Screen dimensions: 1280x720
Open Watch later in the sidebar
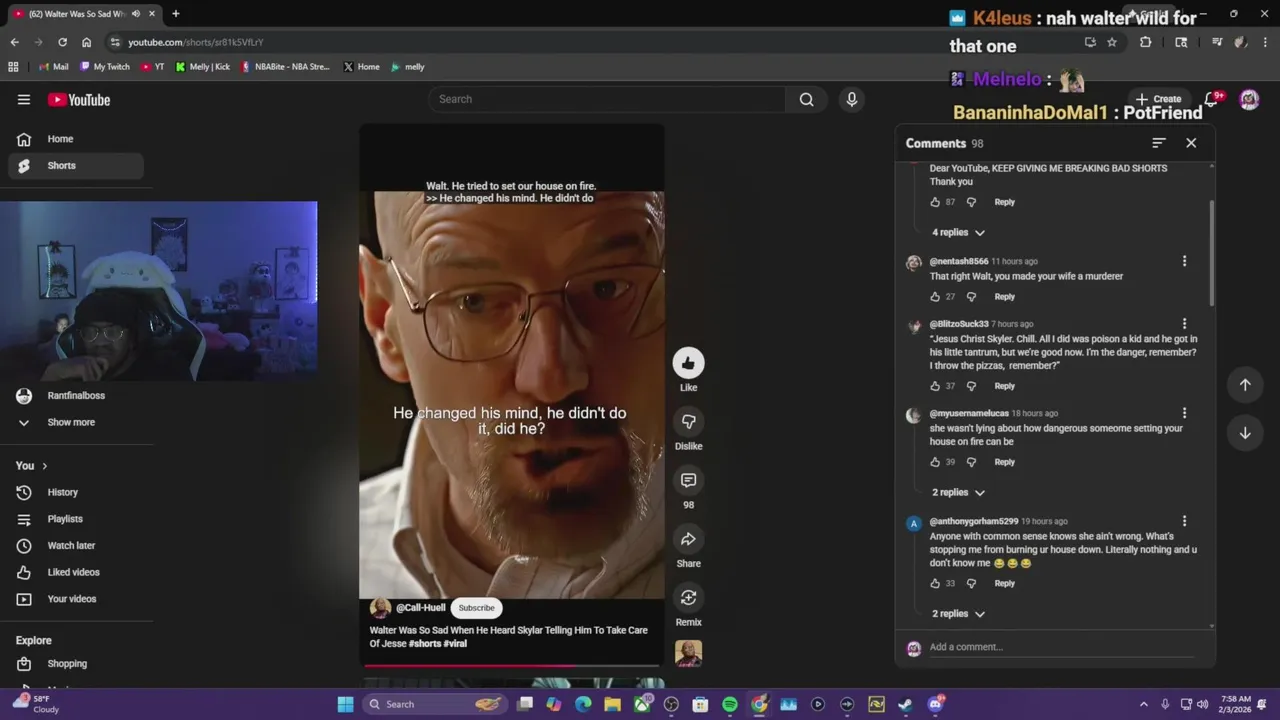click(x=76, y=546)
